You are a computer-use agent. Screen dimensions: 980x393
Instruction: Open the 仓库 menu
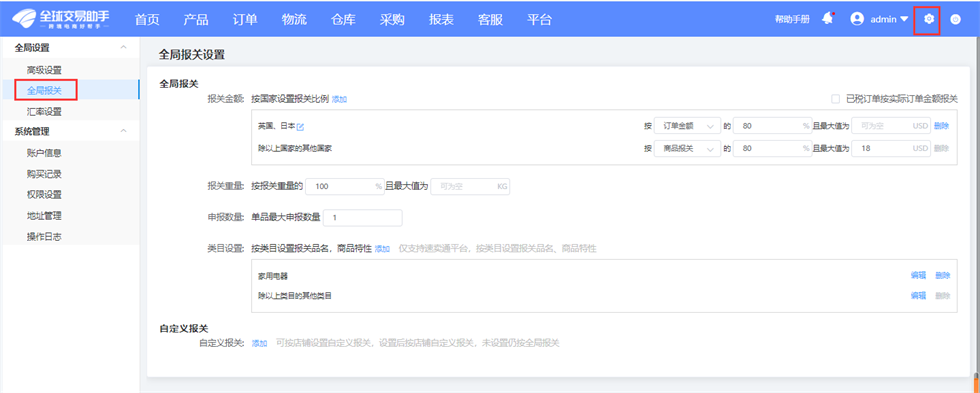[x=343, y=19]
